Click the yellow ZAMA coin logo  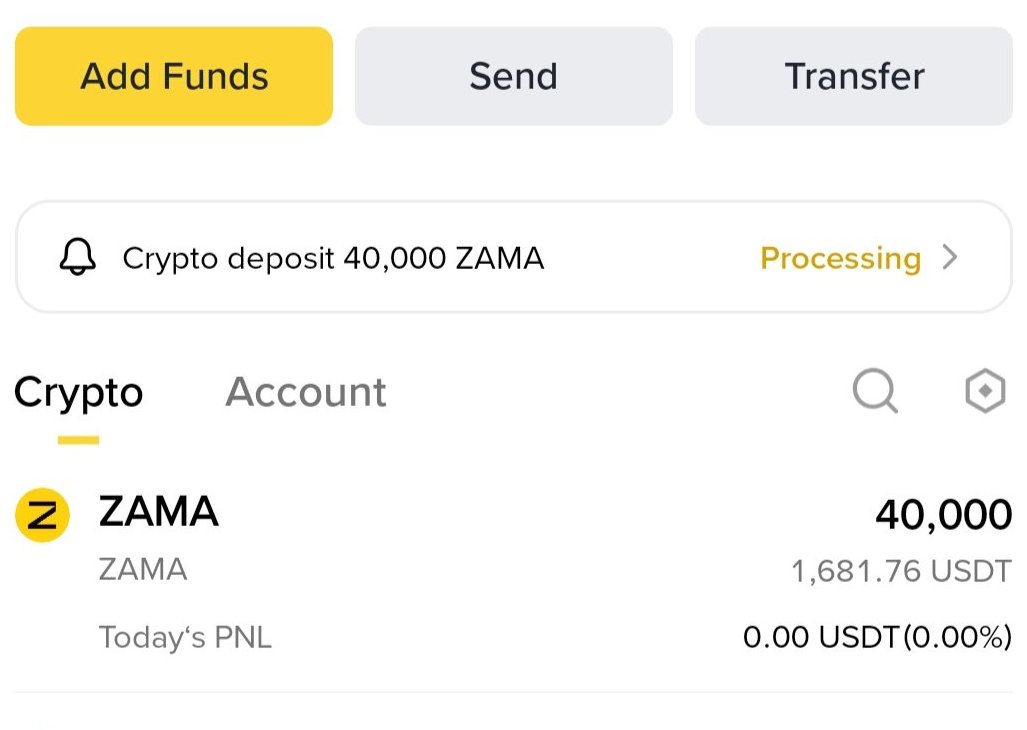click(42, 515)
